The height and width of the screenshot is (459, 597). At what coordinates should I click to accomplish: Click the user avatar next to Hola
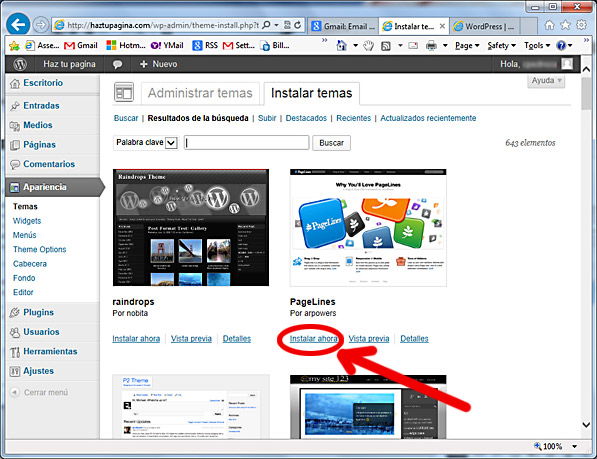567,64
